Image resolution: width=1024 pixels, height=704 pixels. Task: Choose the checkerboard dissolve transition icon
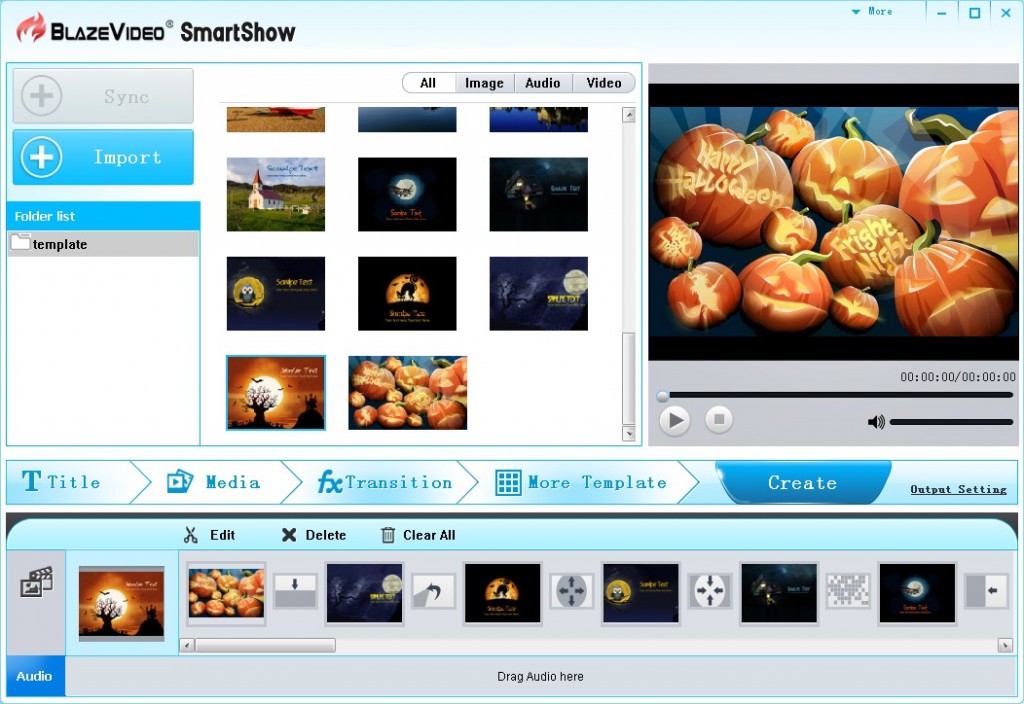pyautogui.click(x=847, y=591)
